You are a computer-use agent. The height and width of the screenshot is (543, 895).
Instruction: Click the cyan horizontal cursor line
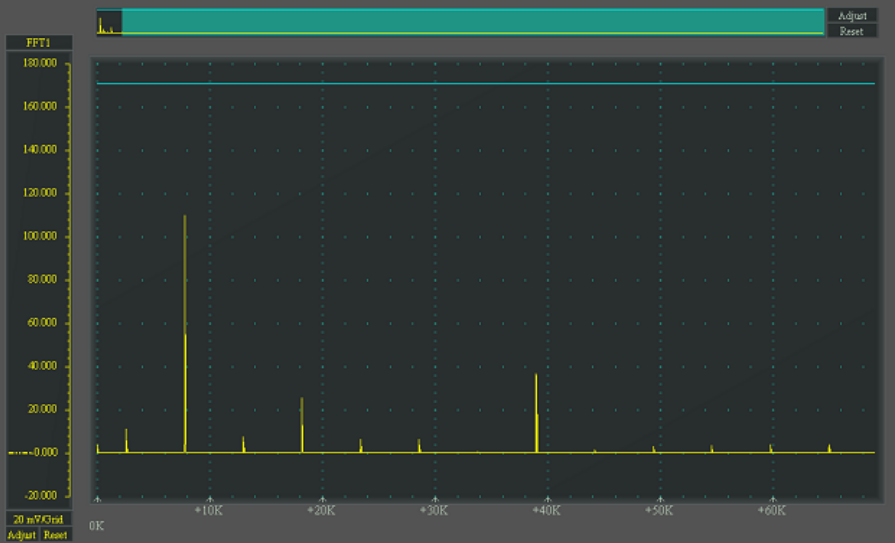click(485, 83)
